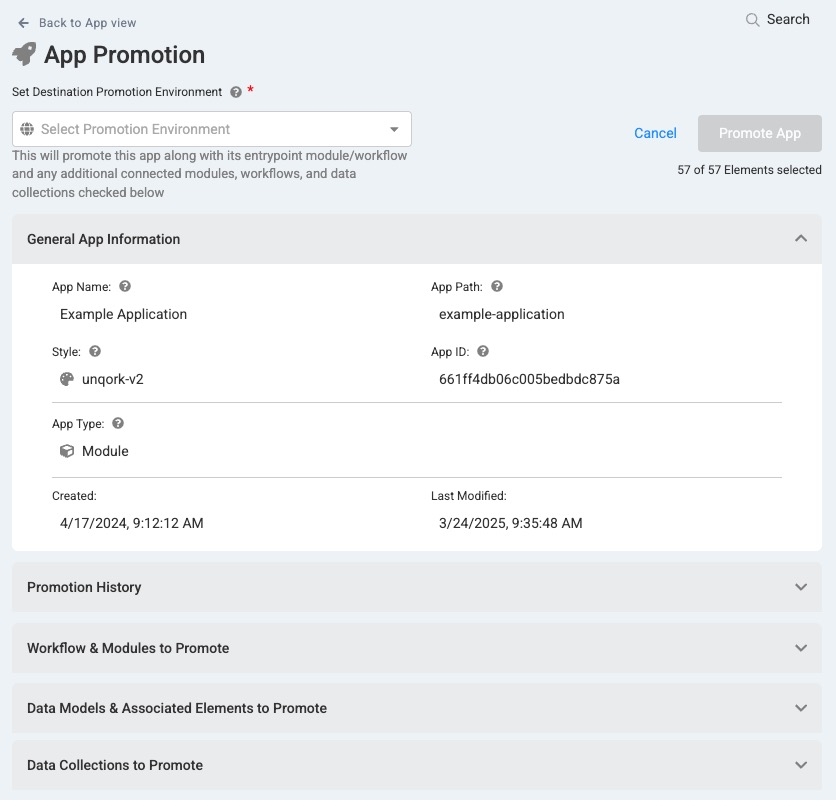Click the palette icon next to unqork-v2
This screenshot has width=836, height=806.
tap(67, 380)
